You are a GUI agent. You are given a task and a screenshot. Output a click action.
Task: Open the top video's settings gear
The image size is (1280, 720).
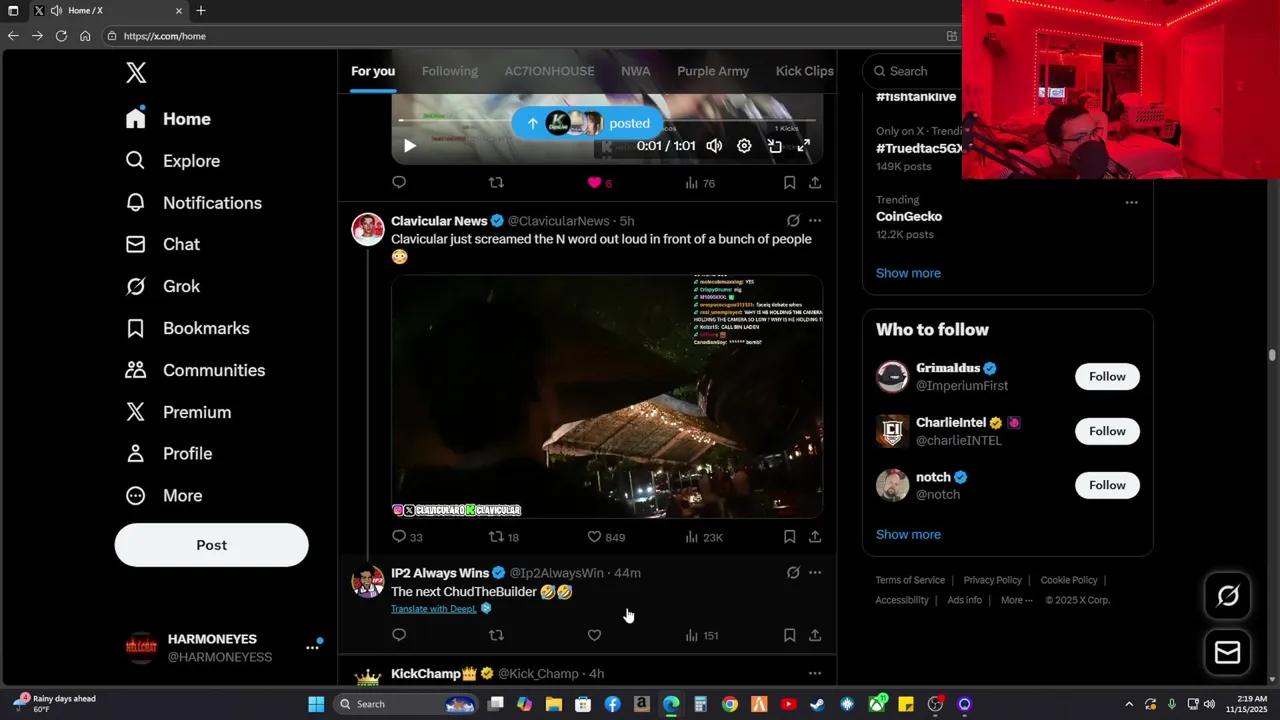tap(744, 146)
